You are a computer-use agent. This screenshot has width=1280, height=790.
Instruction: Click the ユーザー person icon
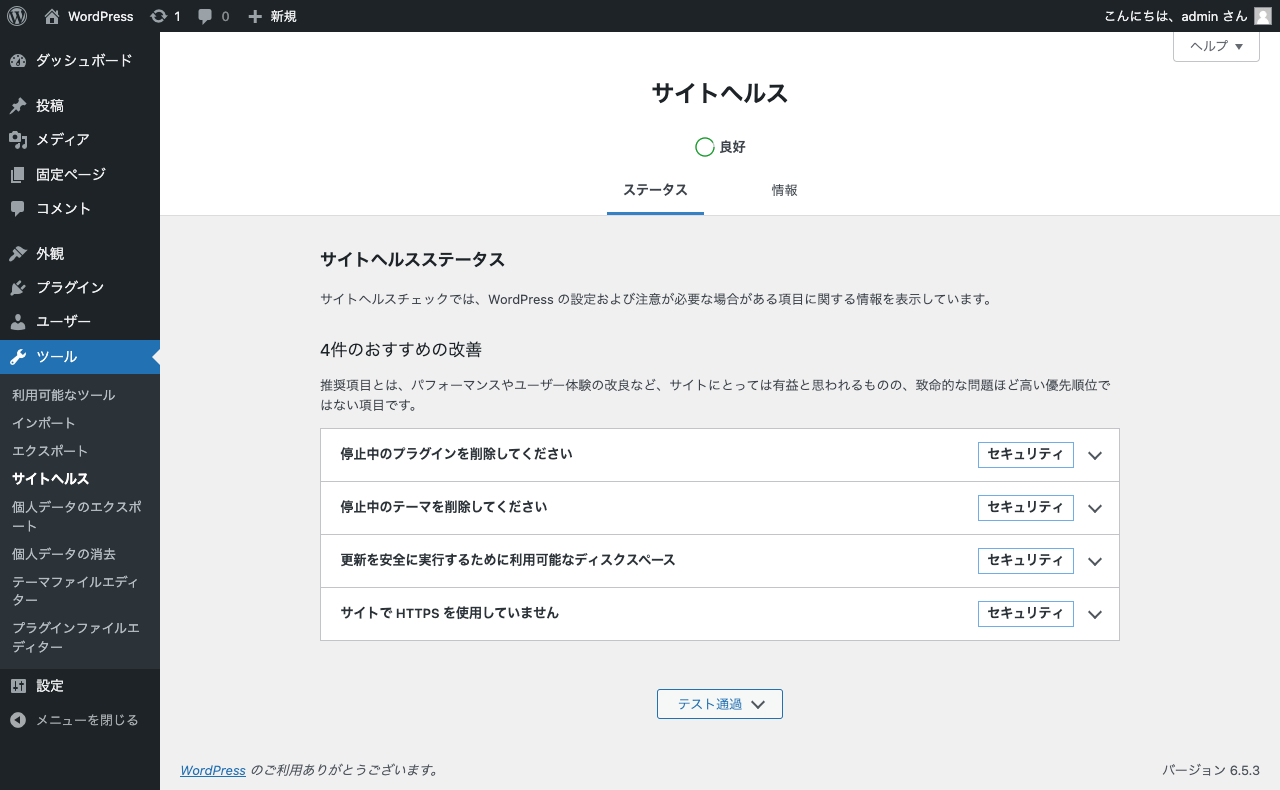pos(18,322)
